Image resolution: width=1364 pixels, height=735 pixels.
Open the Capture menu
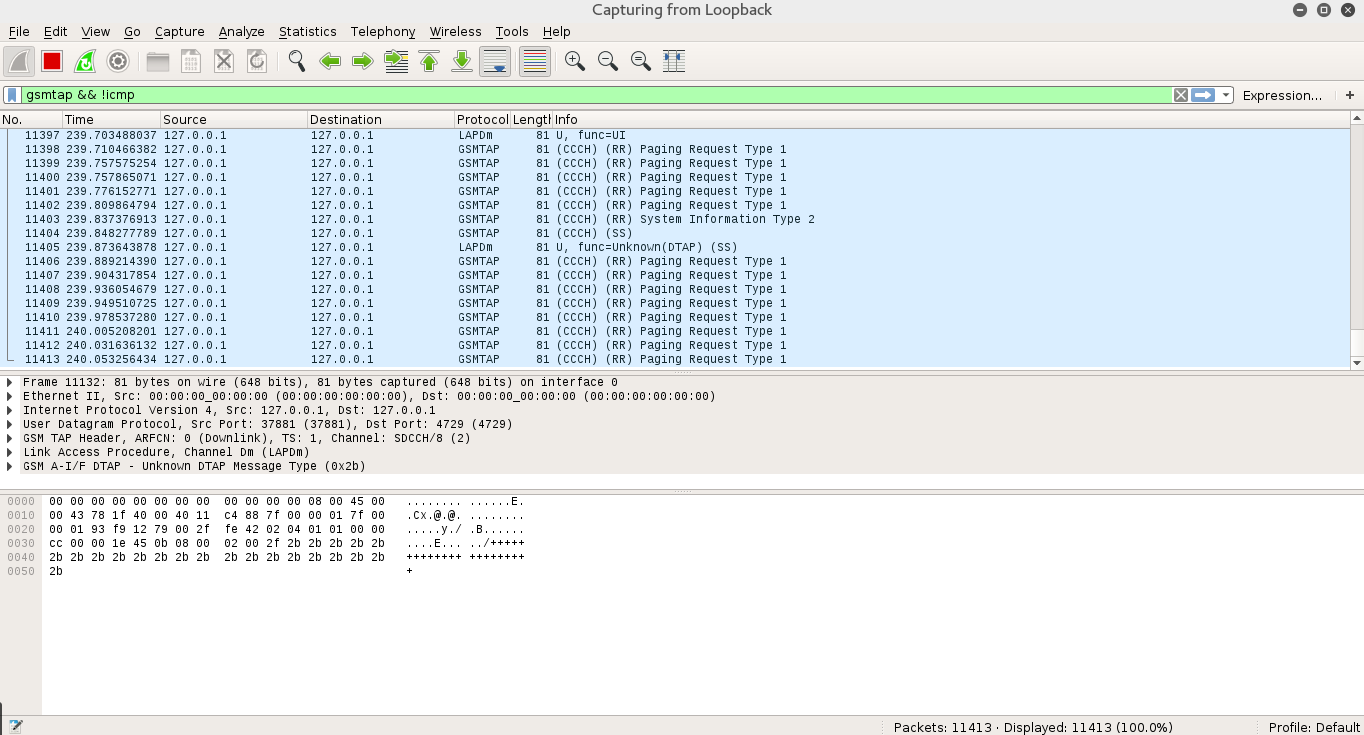180,31
